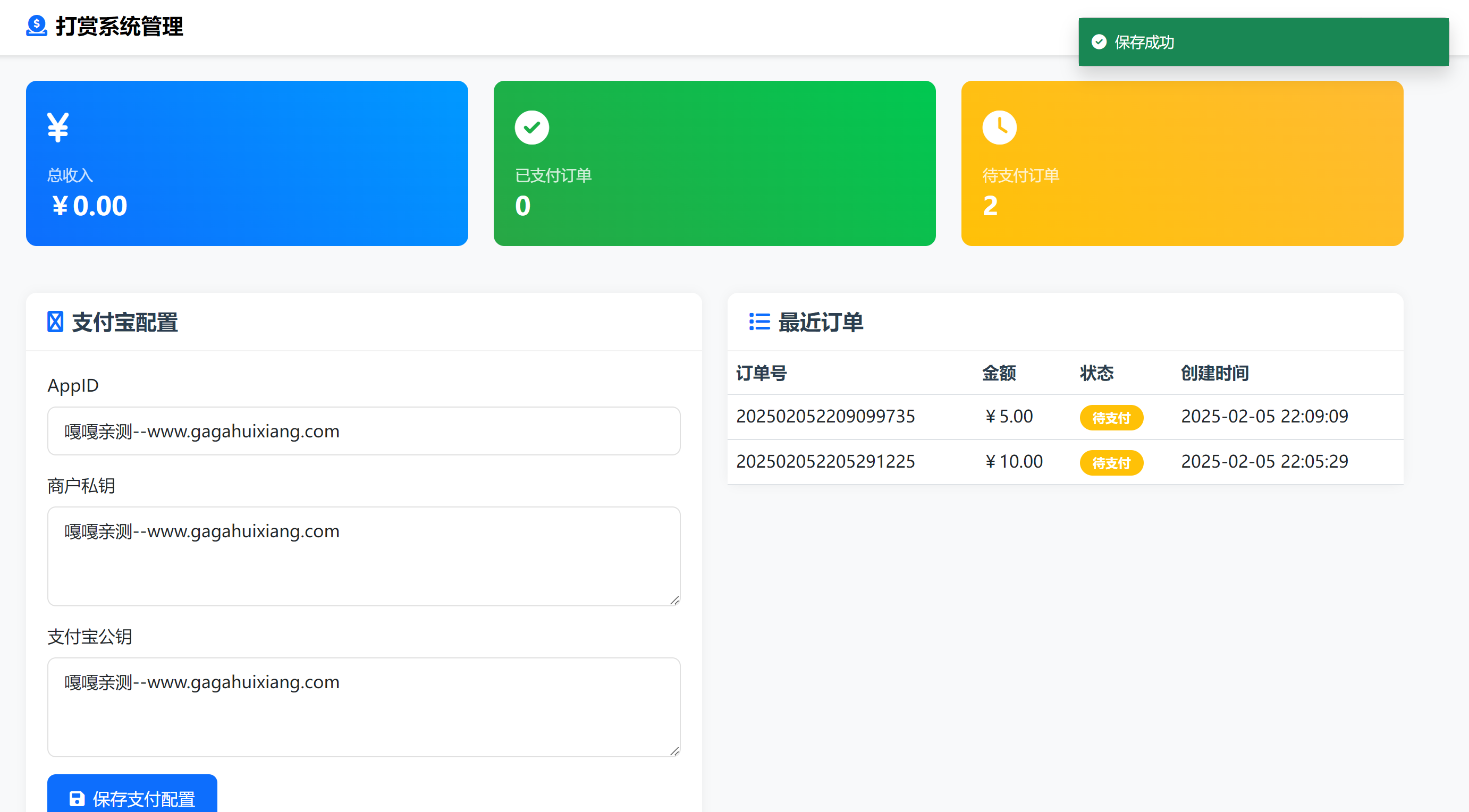Click the 已支付订单 count 0

[x=522, y=206]
